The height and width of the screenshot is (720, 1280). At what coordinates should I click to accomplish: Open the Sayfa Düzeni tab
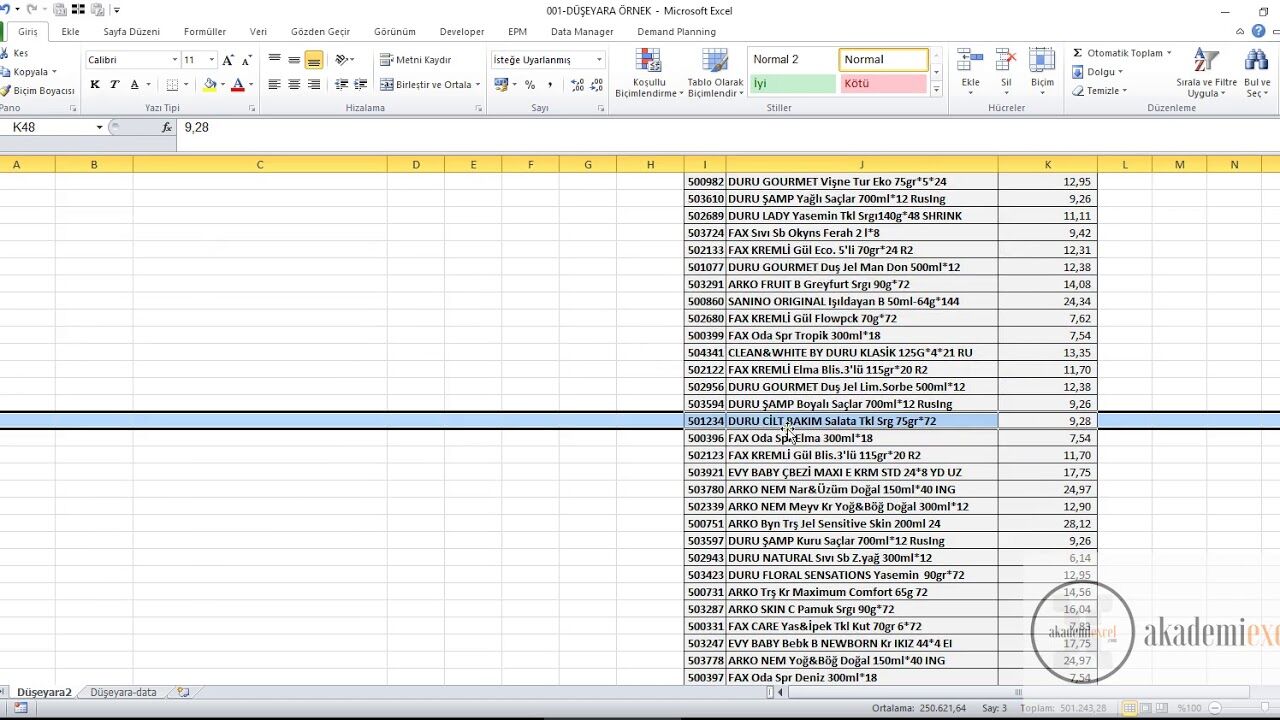point(132,32)
